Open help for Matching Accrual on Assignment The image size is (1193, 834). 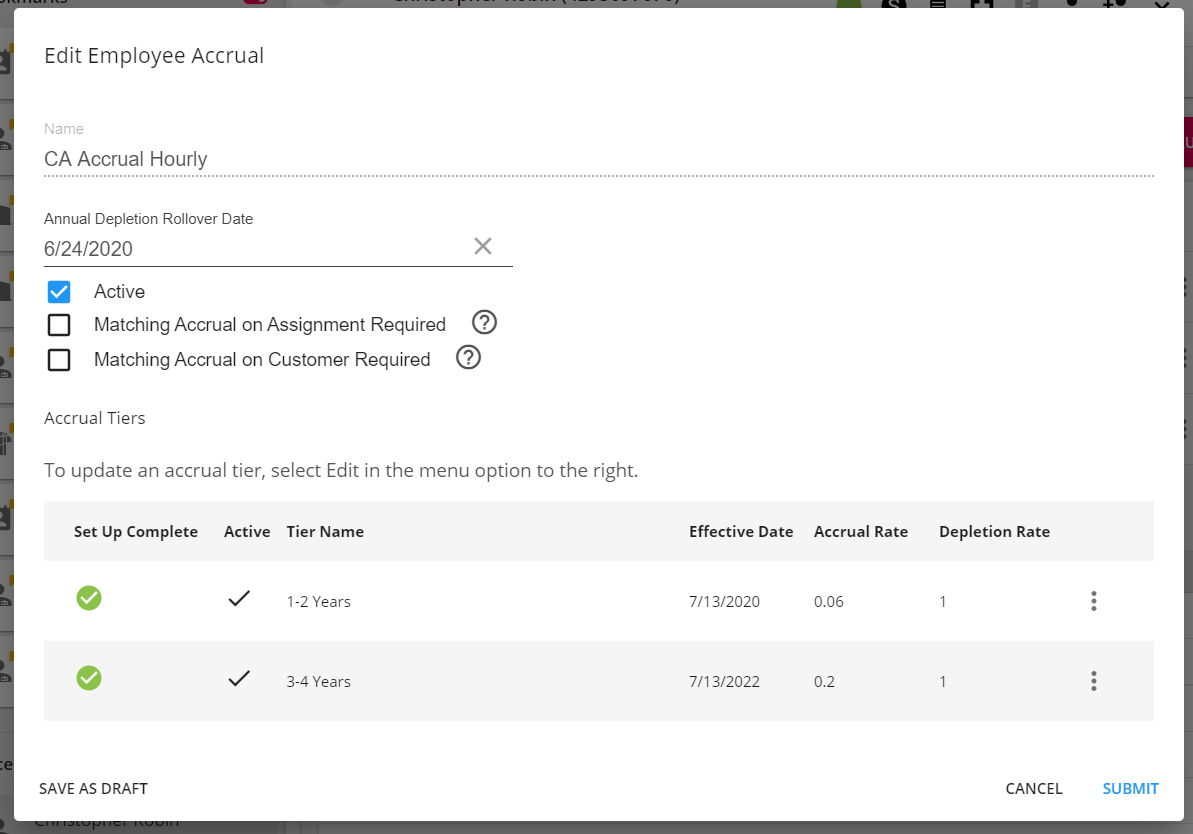click(x=485, y=323)
